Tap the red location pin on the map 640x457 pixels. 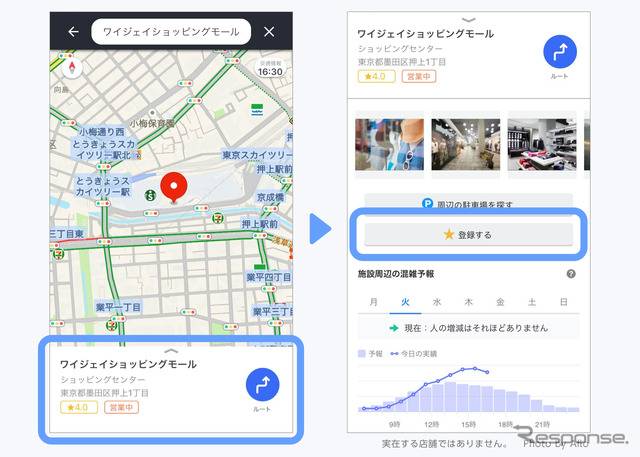point(174,187)
